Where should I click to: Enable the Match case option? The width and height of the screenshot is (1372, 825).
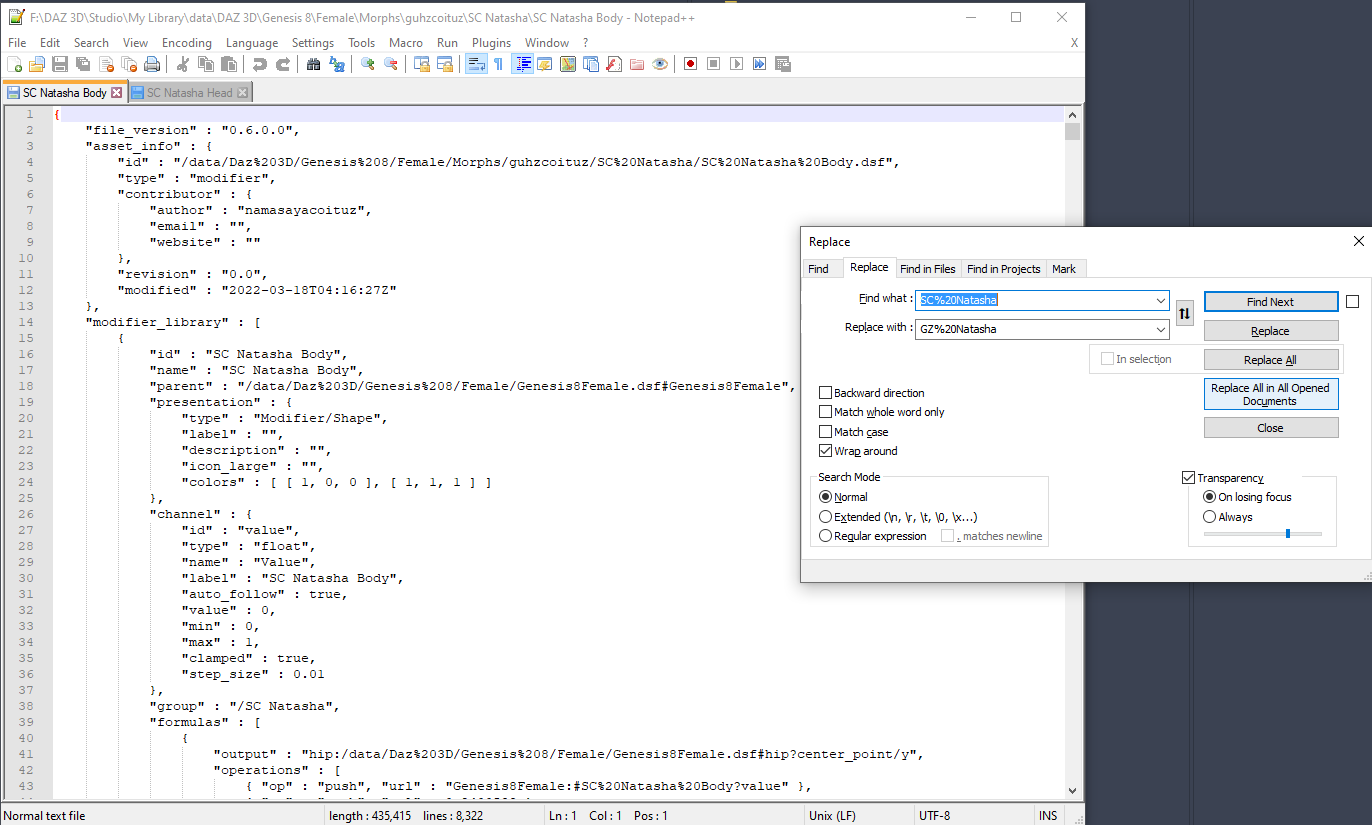[x=826, y=432]
